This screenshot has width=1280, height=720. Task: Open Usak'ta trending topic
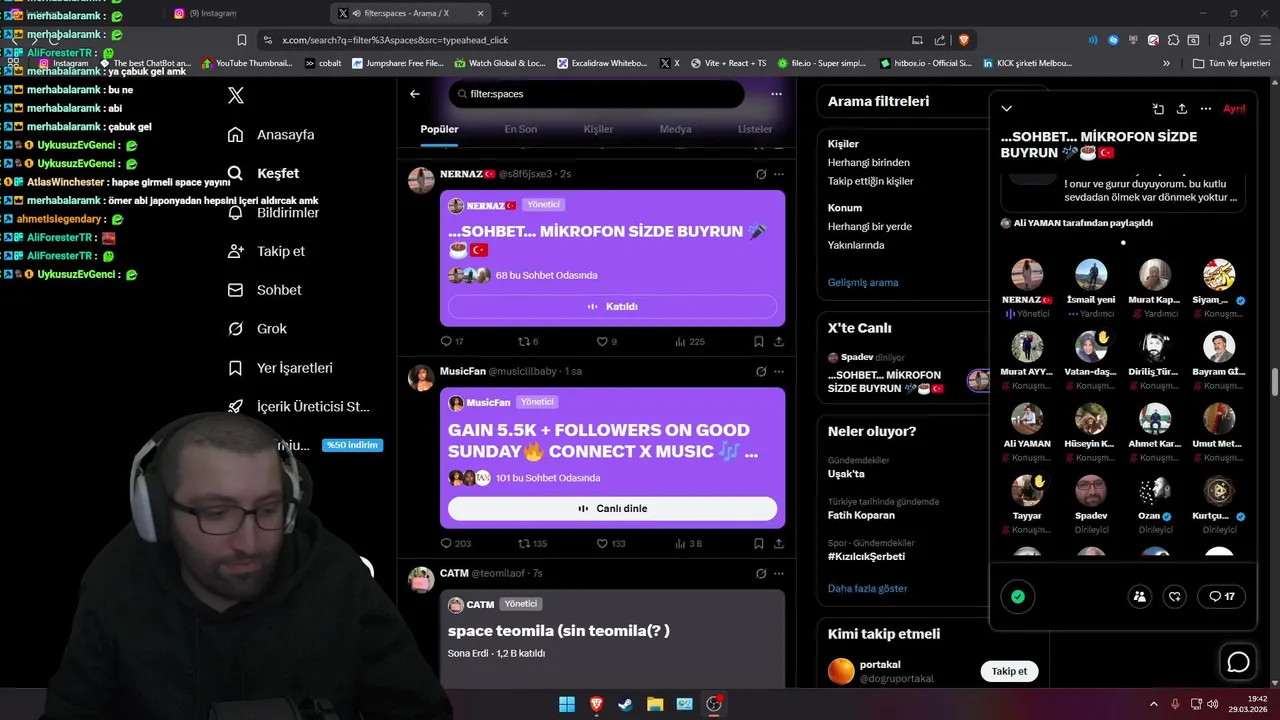(846, 474)
